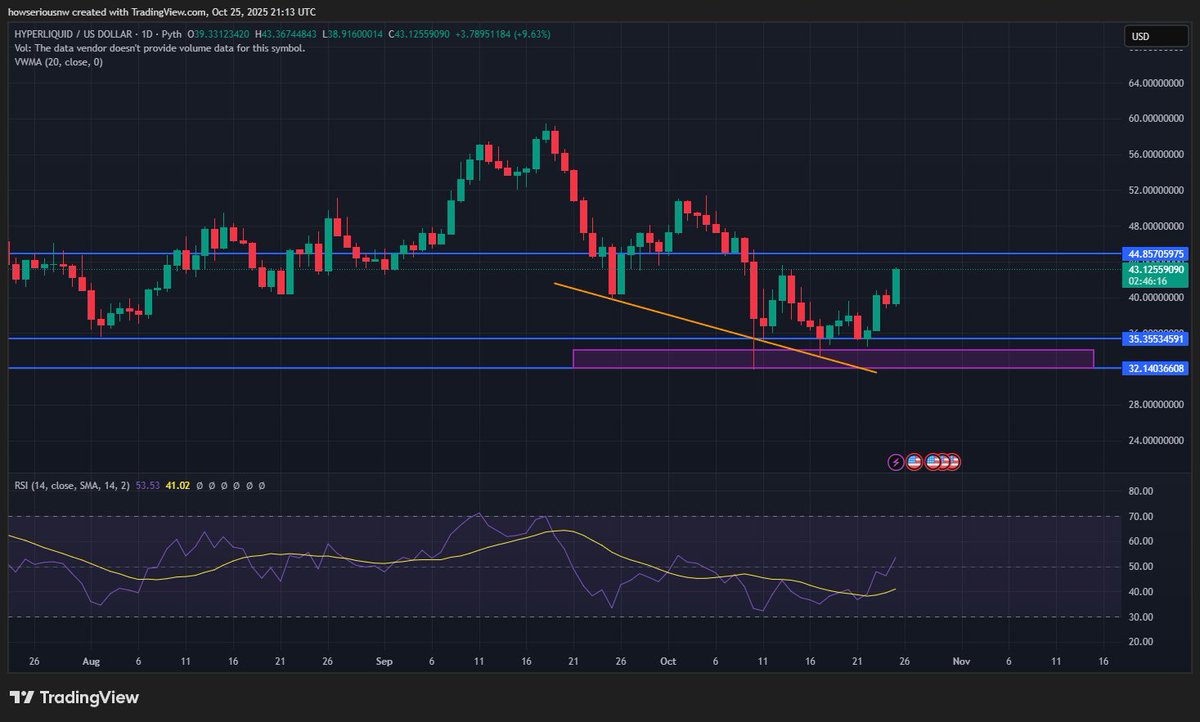Click the 56.00000000 price axis label
The height and width of the screenshot is (722, 1200).
click(1157, 154)
